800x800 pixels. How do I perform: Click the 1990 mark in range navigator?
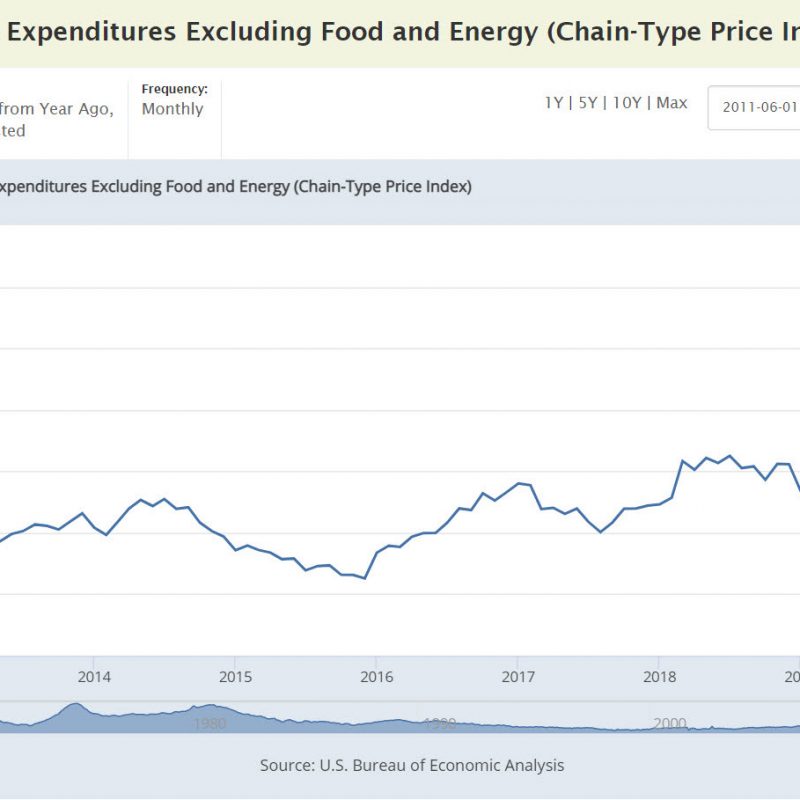439,723
